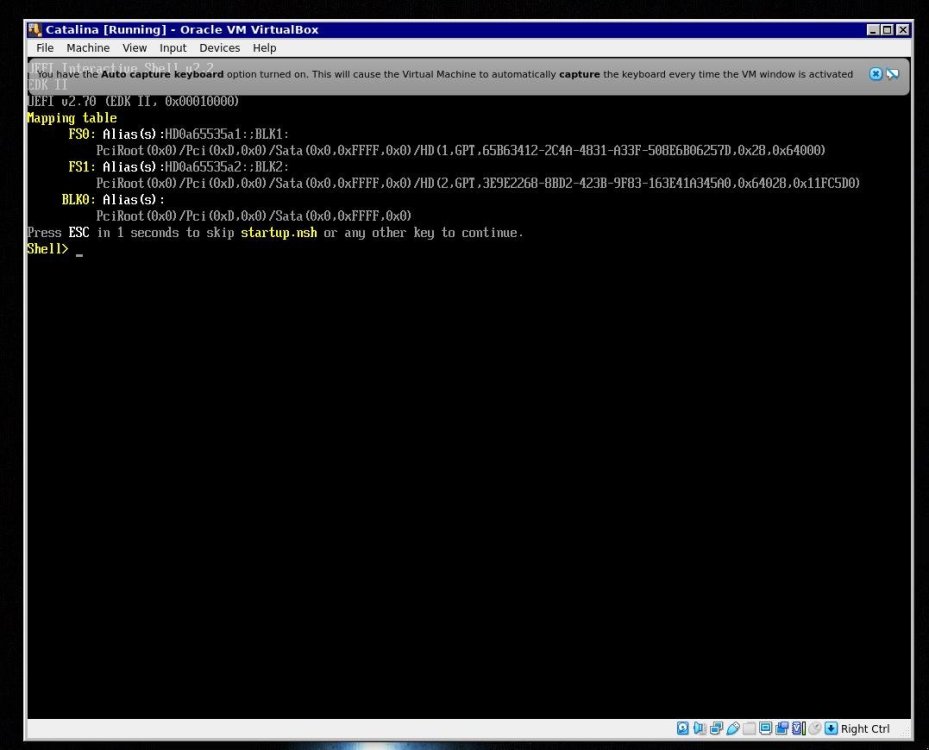Open the Machine menu
Screen dimensions: 929x750
click(88, 48)
